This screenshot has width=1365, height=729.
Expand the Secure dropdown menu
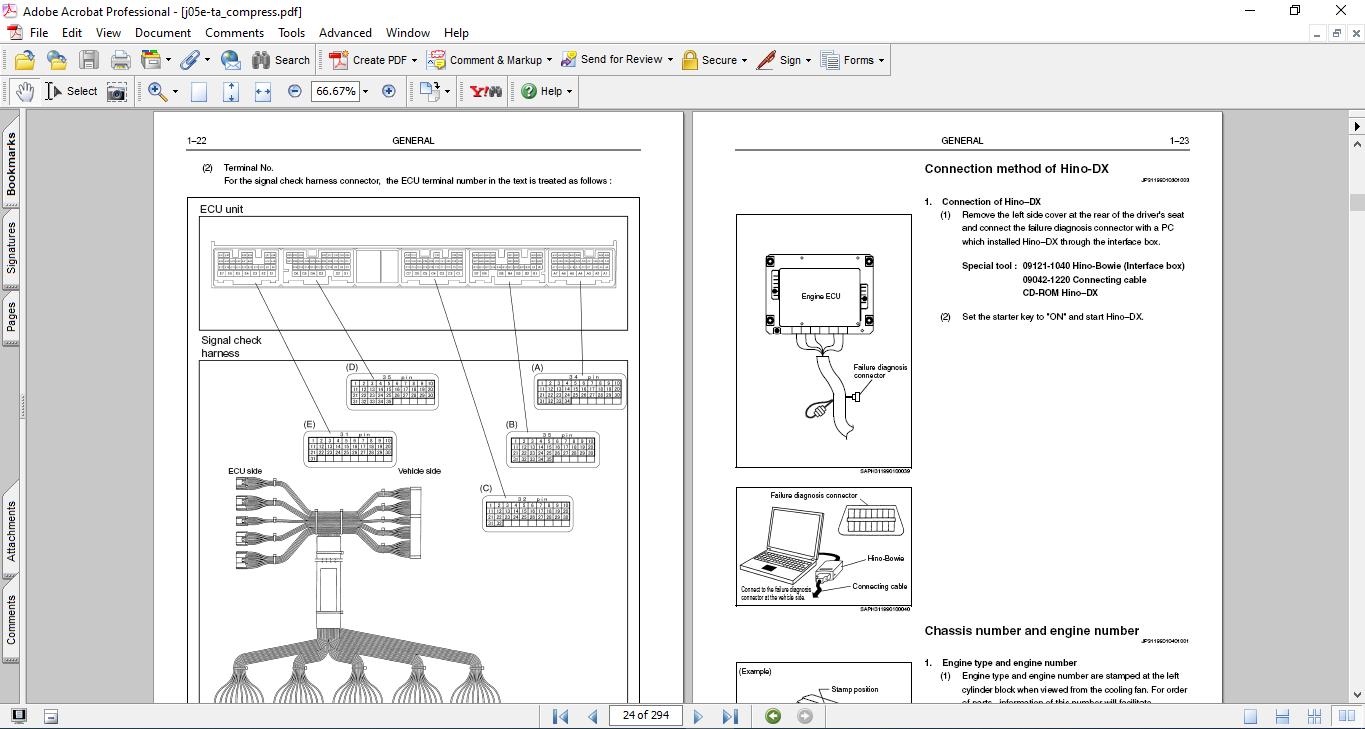(745, 60)
